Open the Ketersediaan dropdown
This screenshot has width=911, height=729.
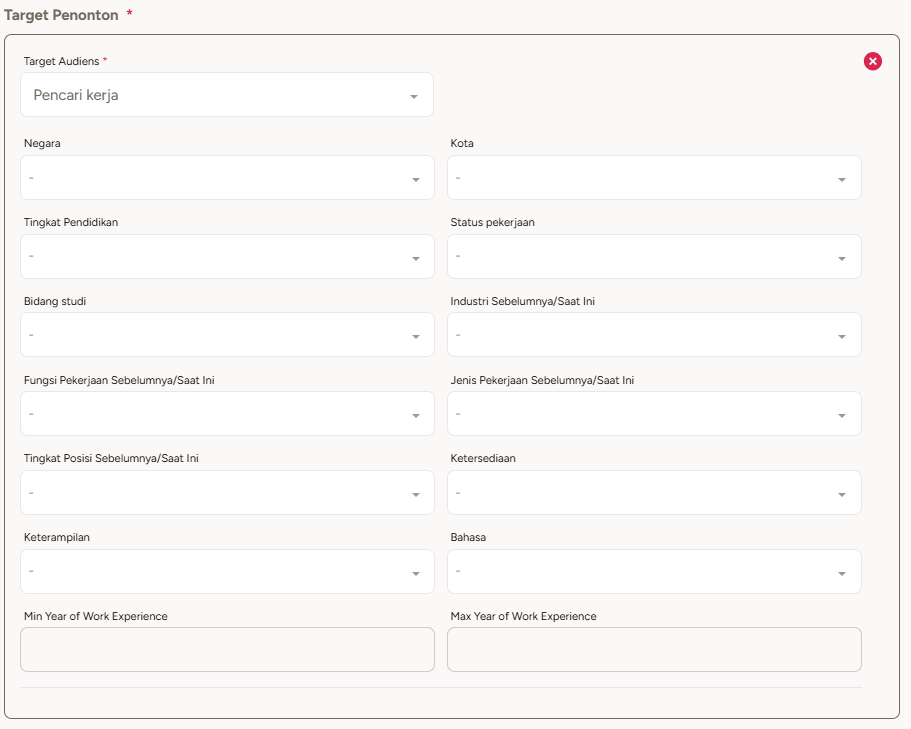(x=653, y=493)
